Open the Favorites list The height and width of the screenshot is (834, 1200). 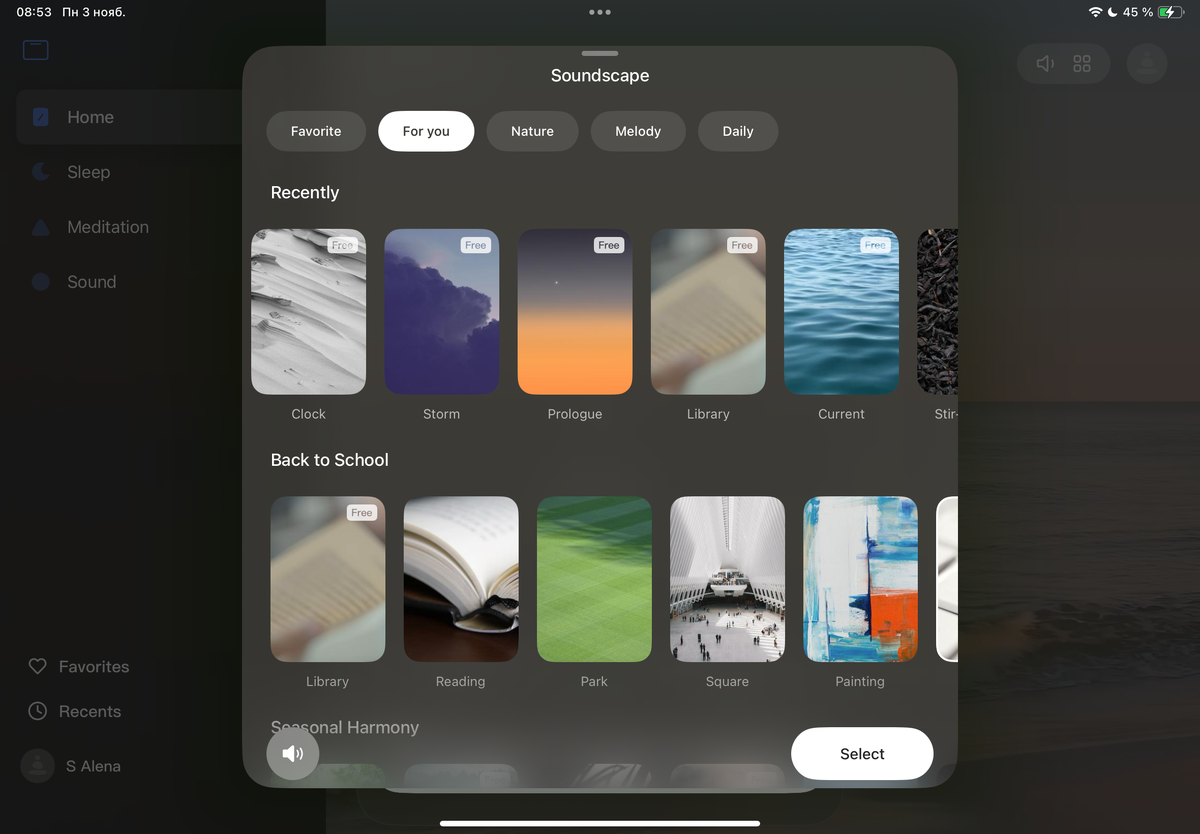coord(94,667)
